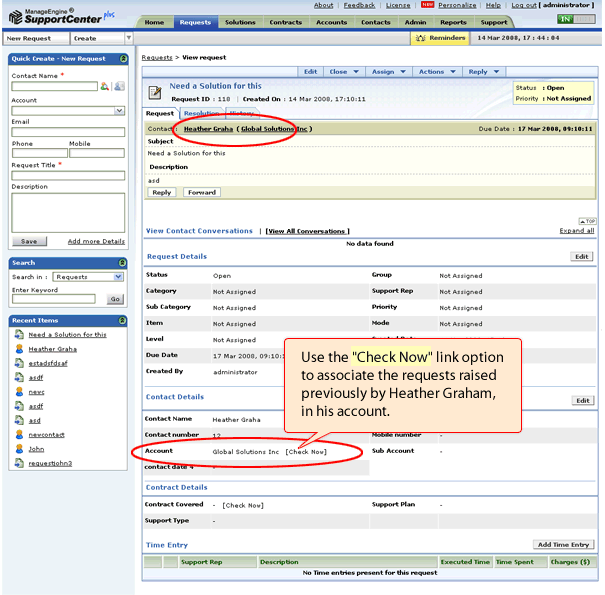Click the Reminders bell icon
Screen dimensions: 605x595
click(x=421, y=38)
